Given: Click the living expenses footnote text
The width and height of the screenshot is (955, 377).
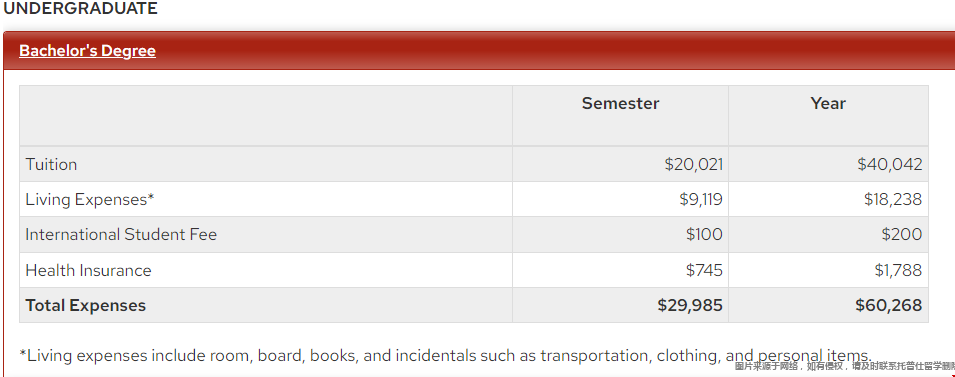Looking at the screenshot, I should pos(445,356).
